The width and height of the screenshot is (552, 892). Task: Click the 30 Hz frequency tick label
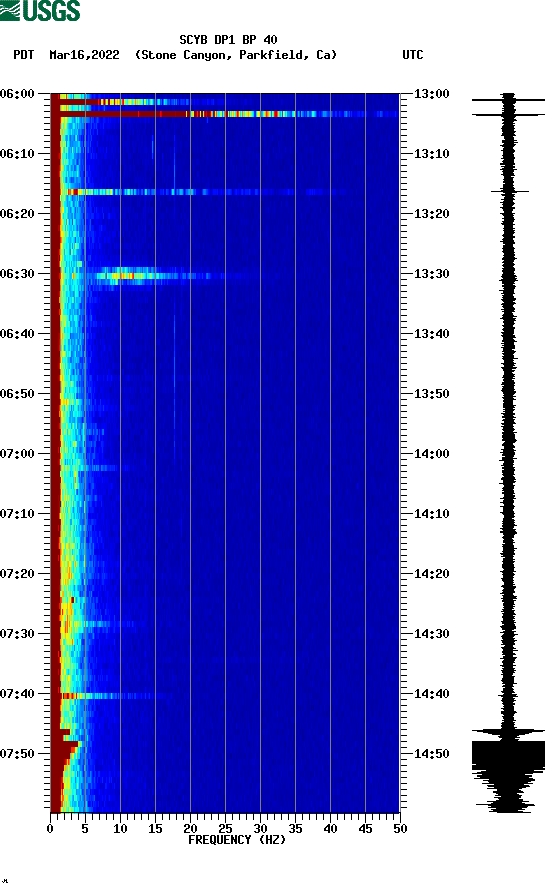point(260,829)
